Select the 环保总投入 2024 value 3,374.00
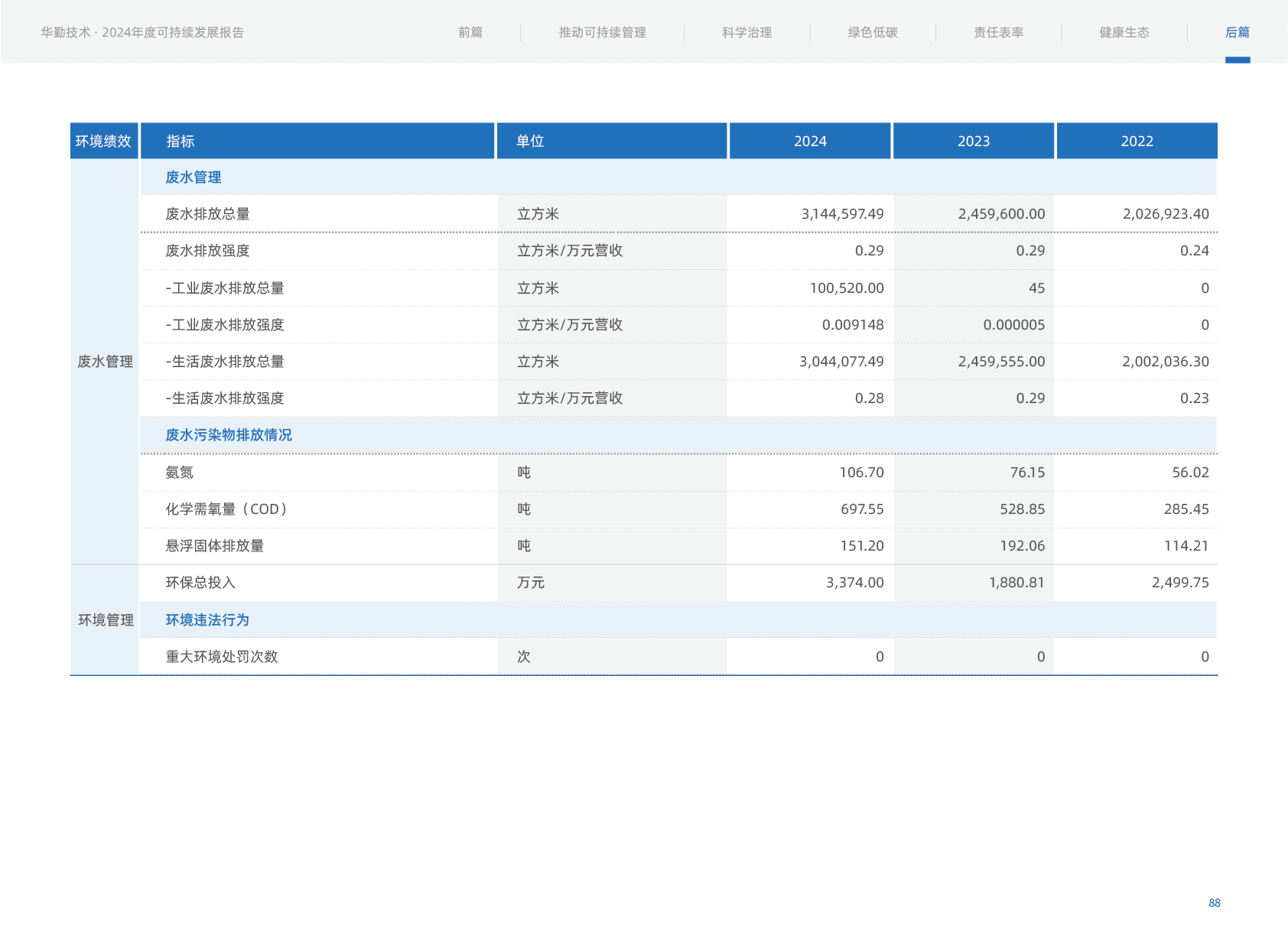This screenshot has width=1288, height=949. click(x=854, y=583)
